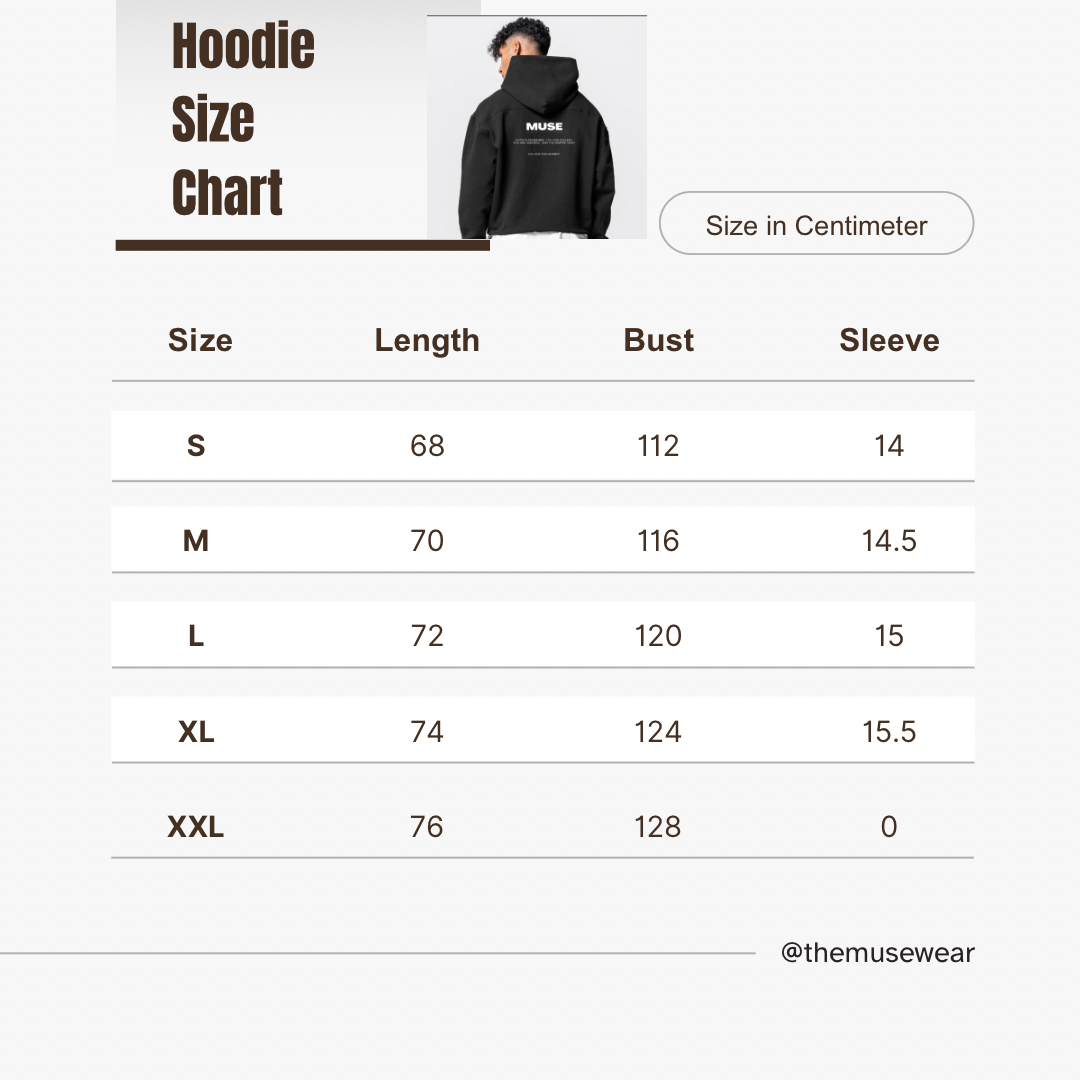Select the XXL sleeve value 0
The image size is (1080, 1080).
click(x=889, y=827)
